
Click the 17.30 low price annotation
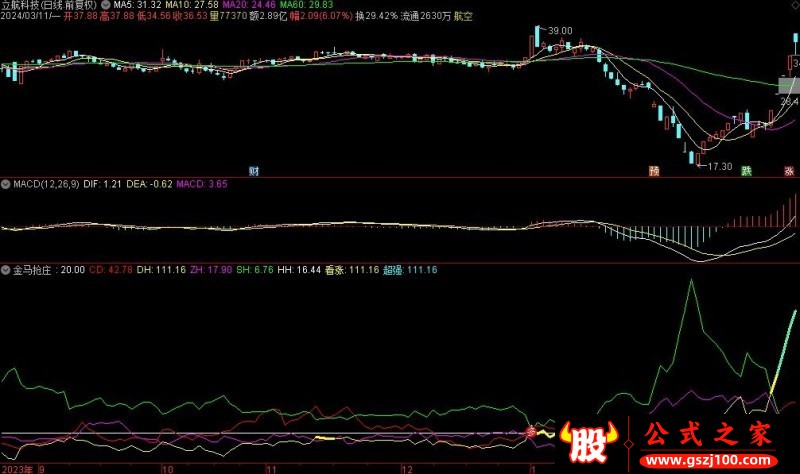click(x=720, y=166)
